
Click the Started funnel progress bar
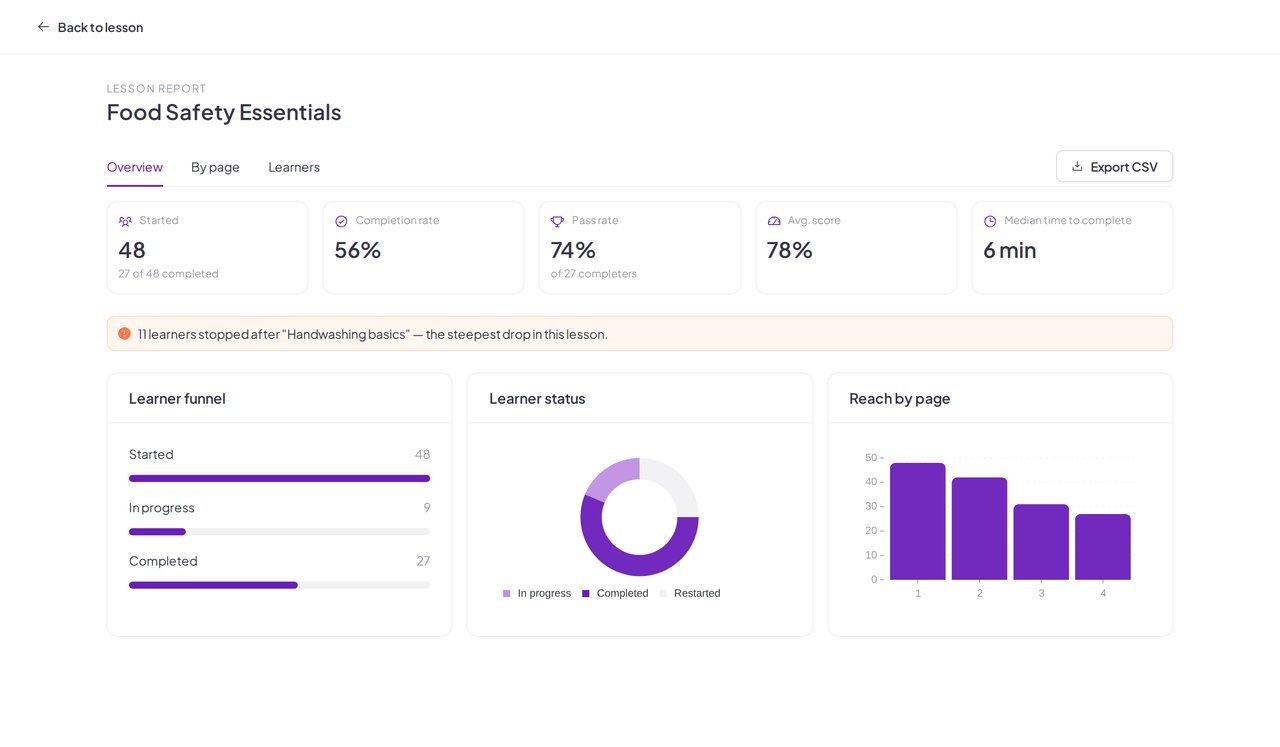point(279,478)
